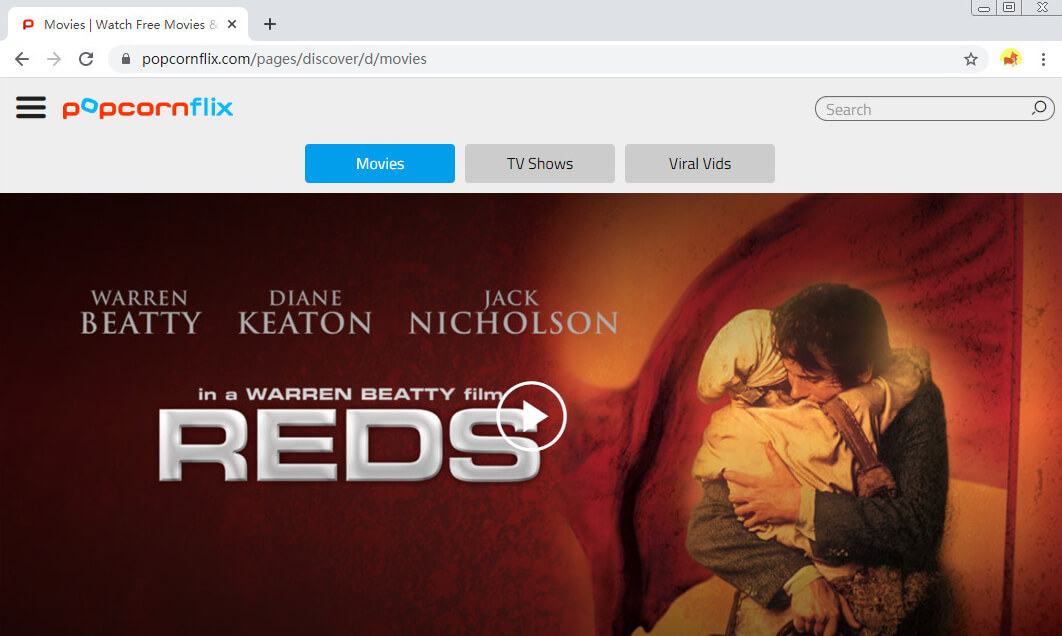Image resolution: width=1062 pixels, height=636 pixels.
Task: Open the hamburger navigation menu
Action: pos(30,108)
